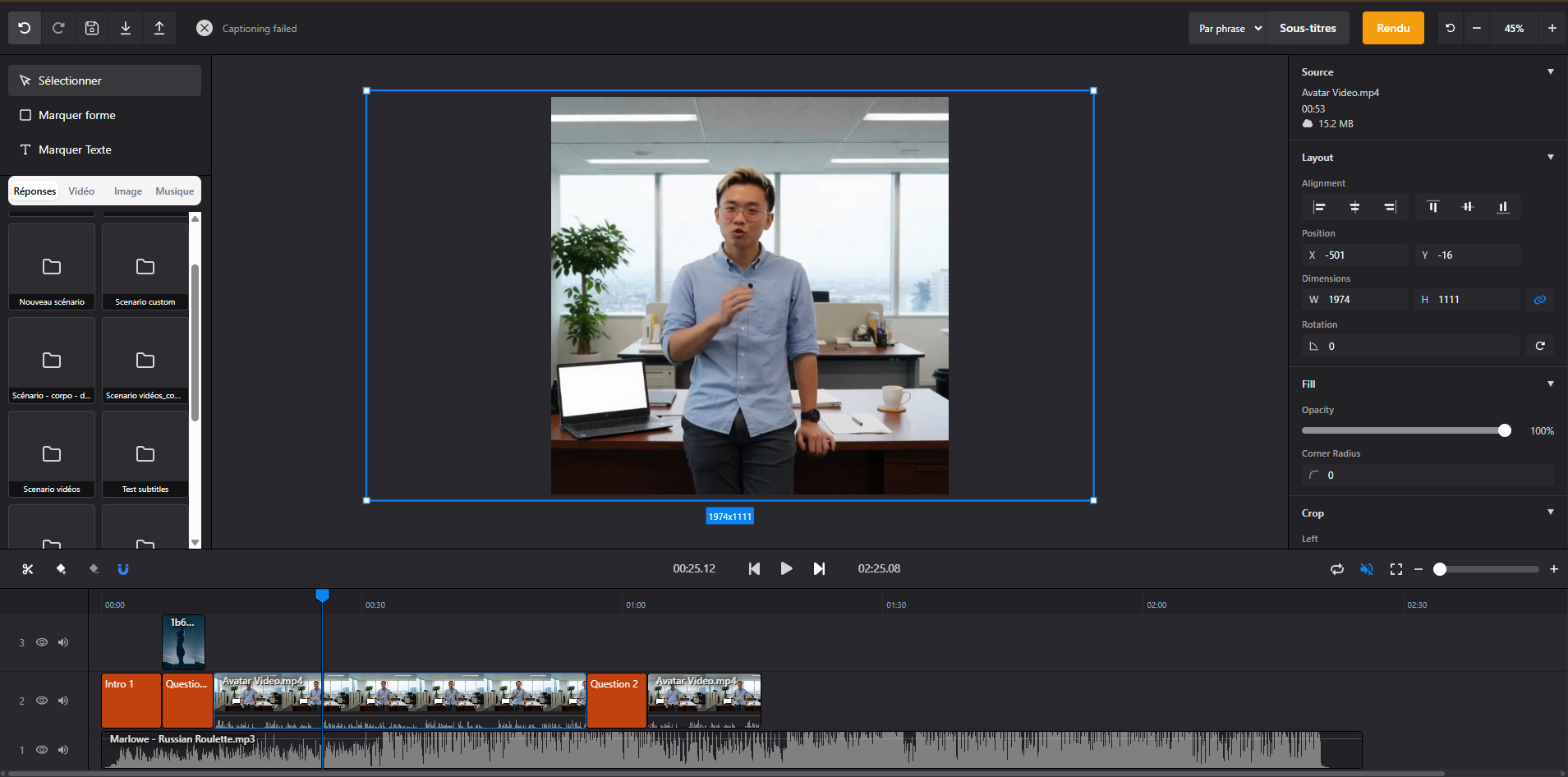This screenshot has width=1568, height=777.
Task: Toggle the aspect ratio link lock
Action: [x=1540, y=300]
